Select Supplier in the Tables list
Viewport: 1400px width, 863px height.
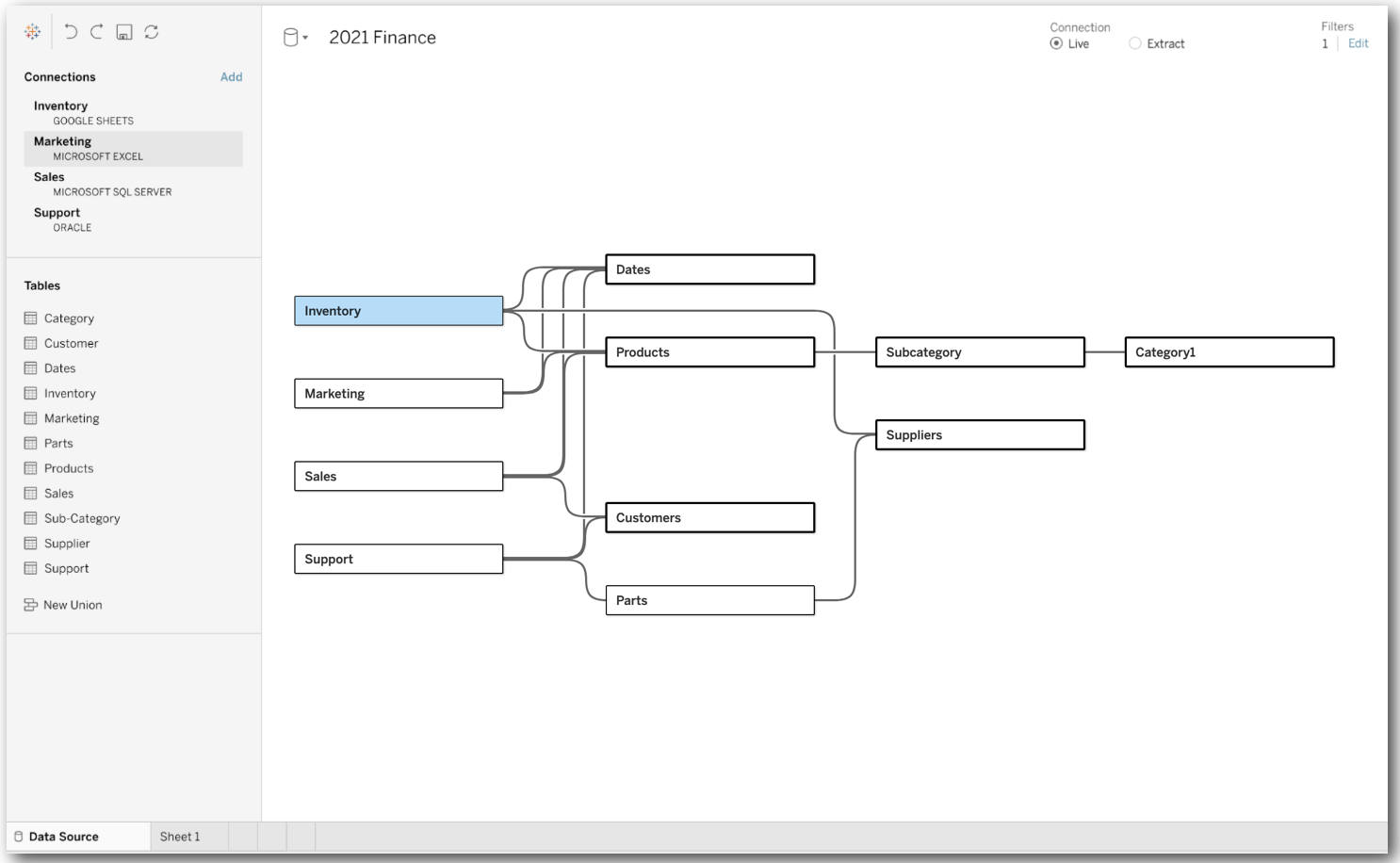[x=67, y=544]
